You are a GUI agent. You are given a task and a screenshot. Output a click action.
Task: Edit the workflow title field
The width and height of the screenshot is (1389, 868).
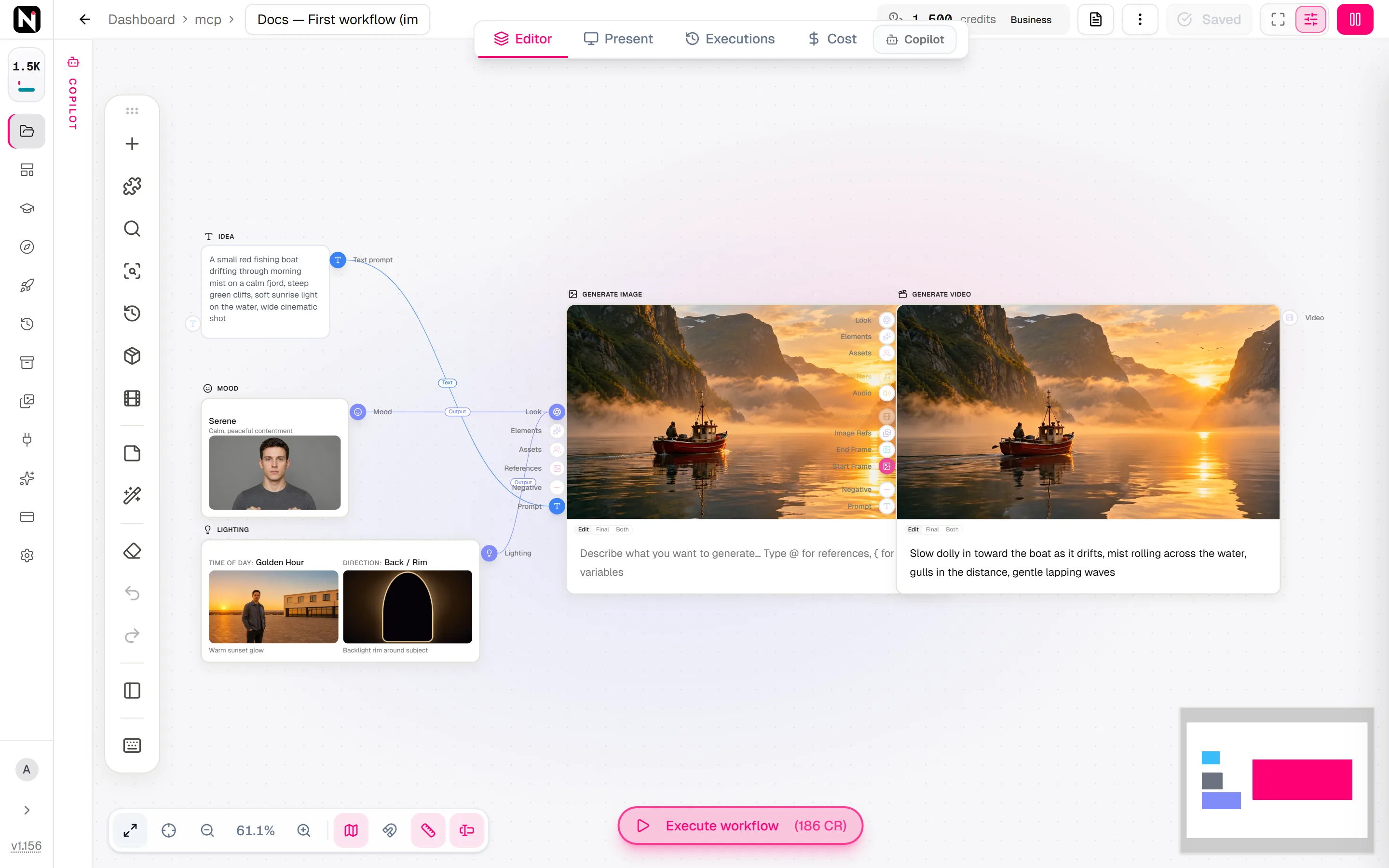click(338, 19)
